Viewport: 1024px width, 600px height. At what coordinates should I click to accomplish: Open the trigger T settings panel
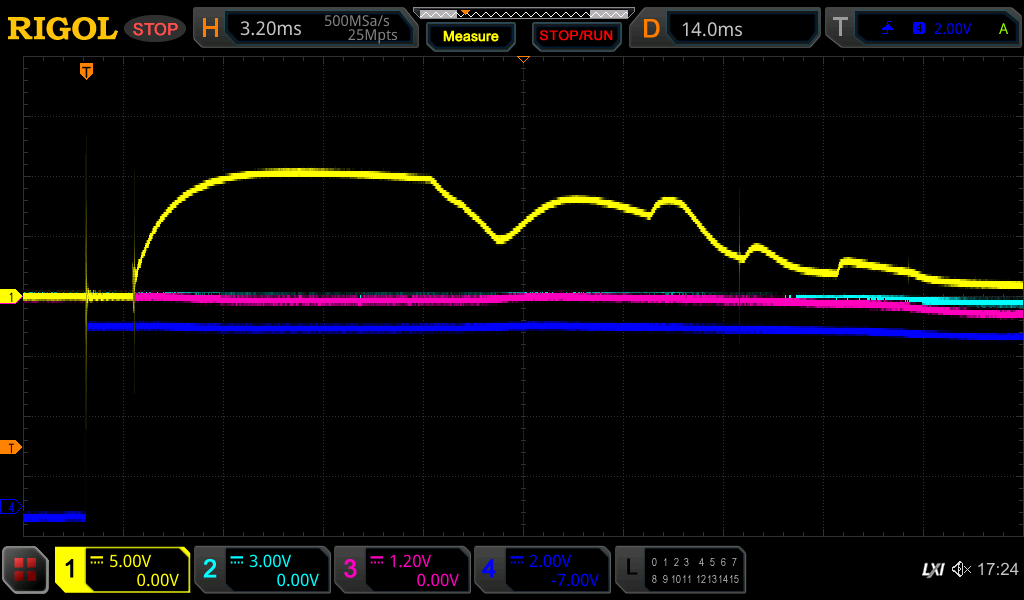(x=924, y=29)
